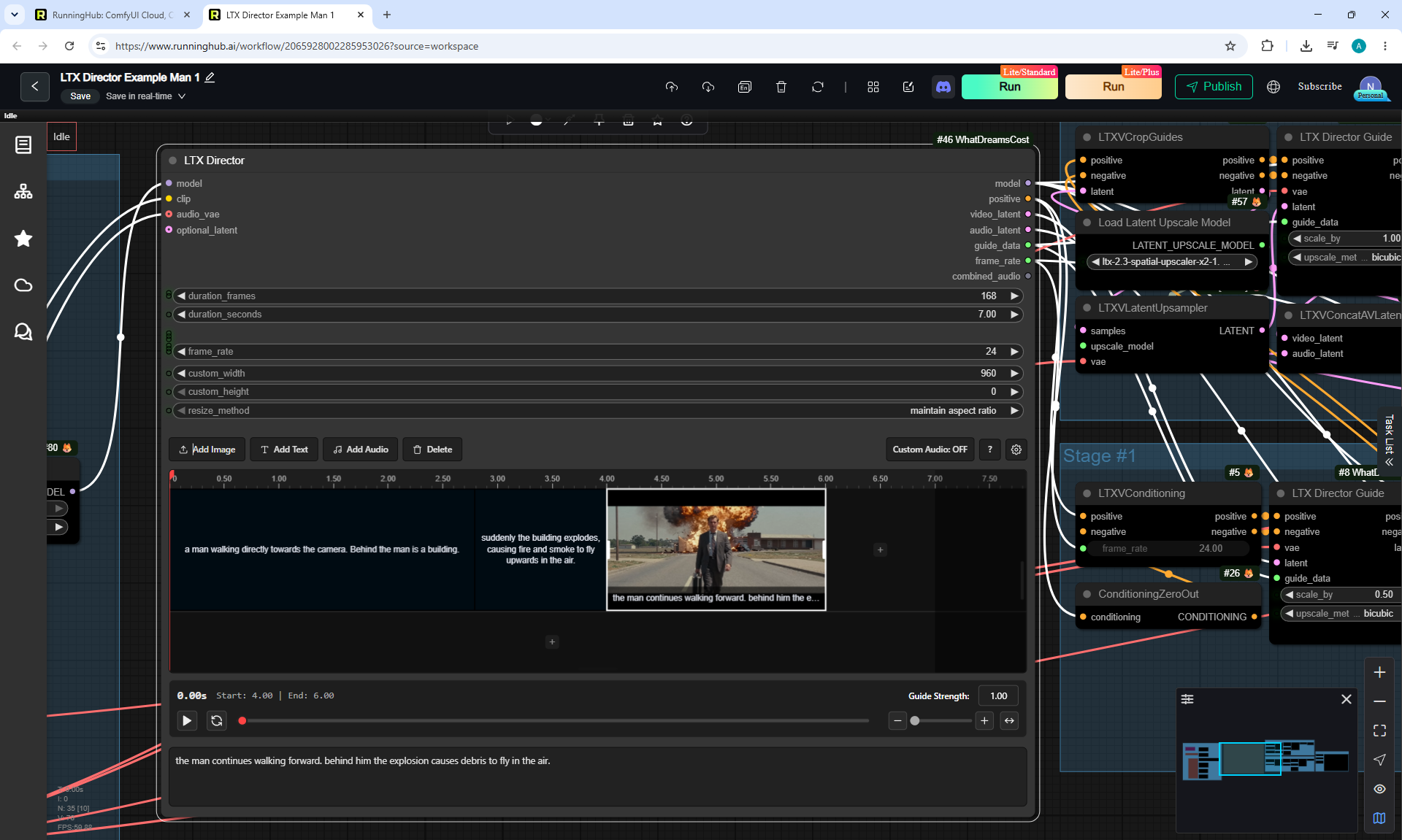Collapse the LTXVCropGuides node dot
This screenshot has width=1402, height=840.
[1087, 137]
